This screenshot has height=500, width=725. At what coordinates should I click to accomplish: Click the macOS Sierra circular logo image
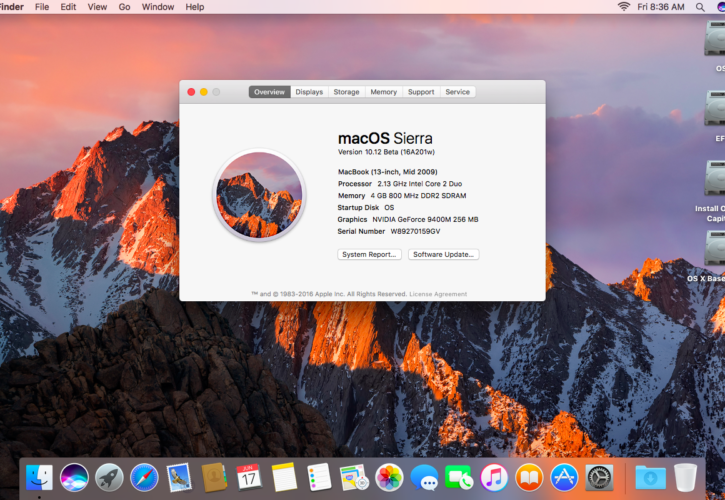point(259,195)
